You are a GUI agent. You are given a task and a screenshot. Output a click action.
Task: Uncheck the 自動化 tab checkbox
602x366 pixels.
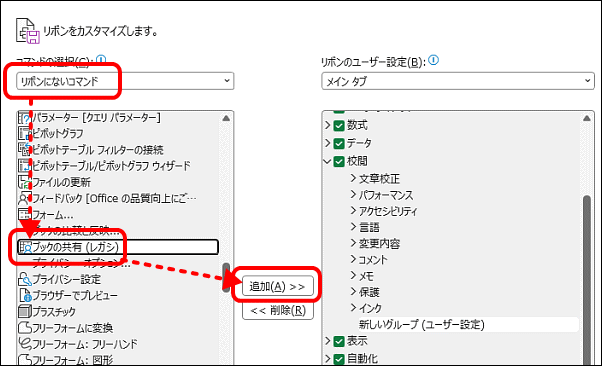coord(339,359)
